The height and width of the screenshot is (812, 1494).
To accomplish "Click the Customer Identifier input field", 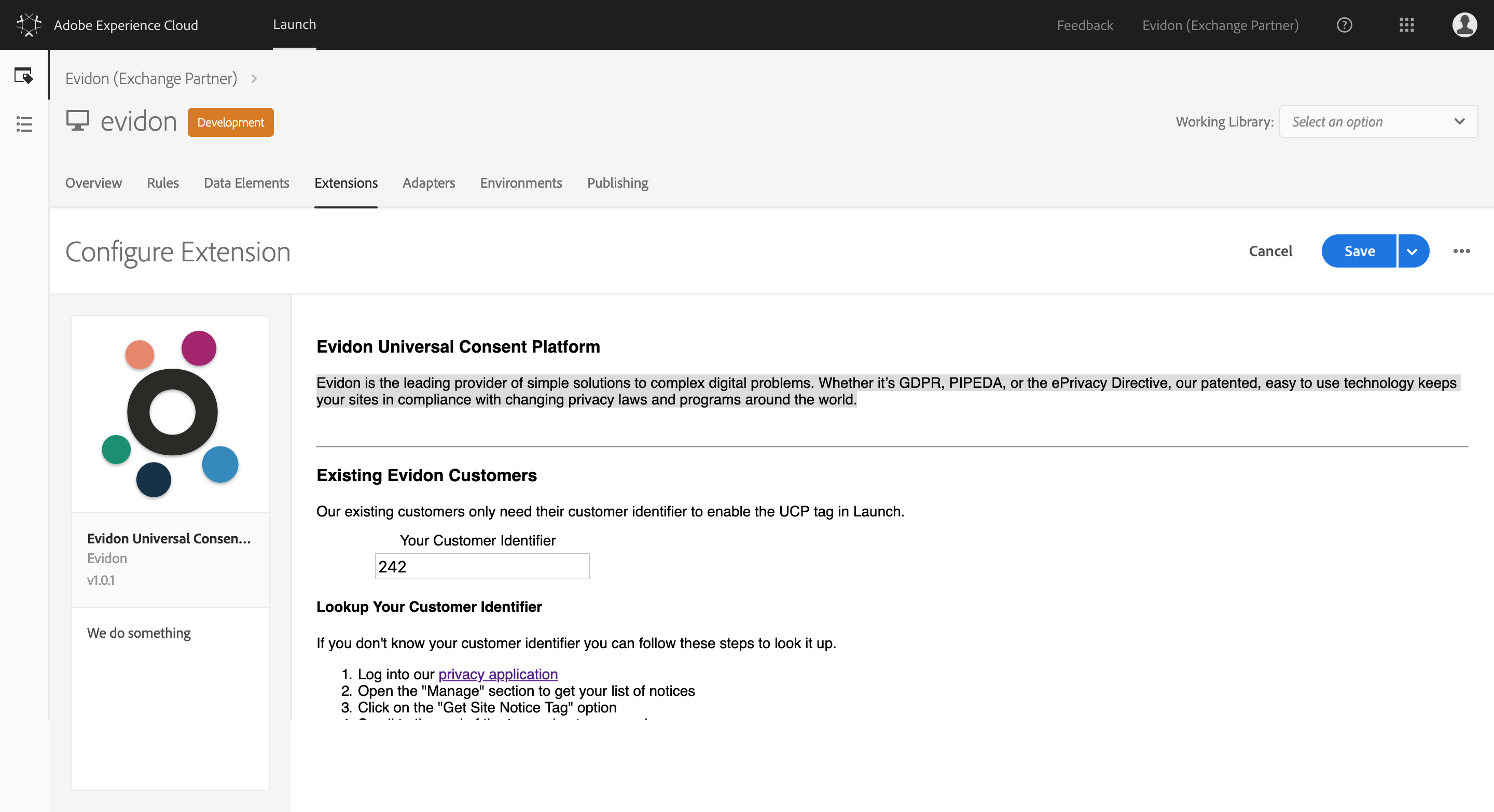I will click(x=481, y=566).
